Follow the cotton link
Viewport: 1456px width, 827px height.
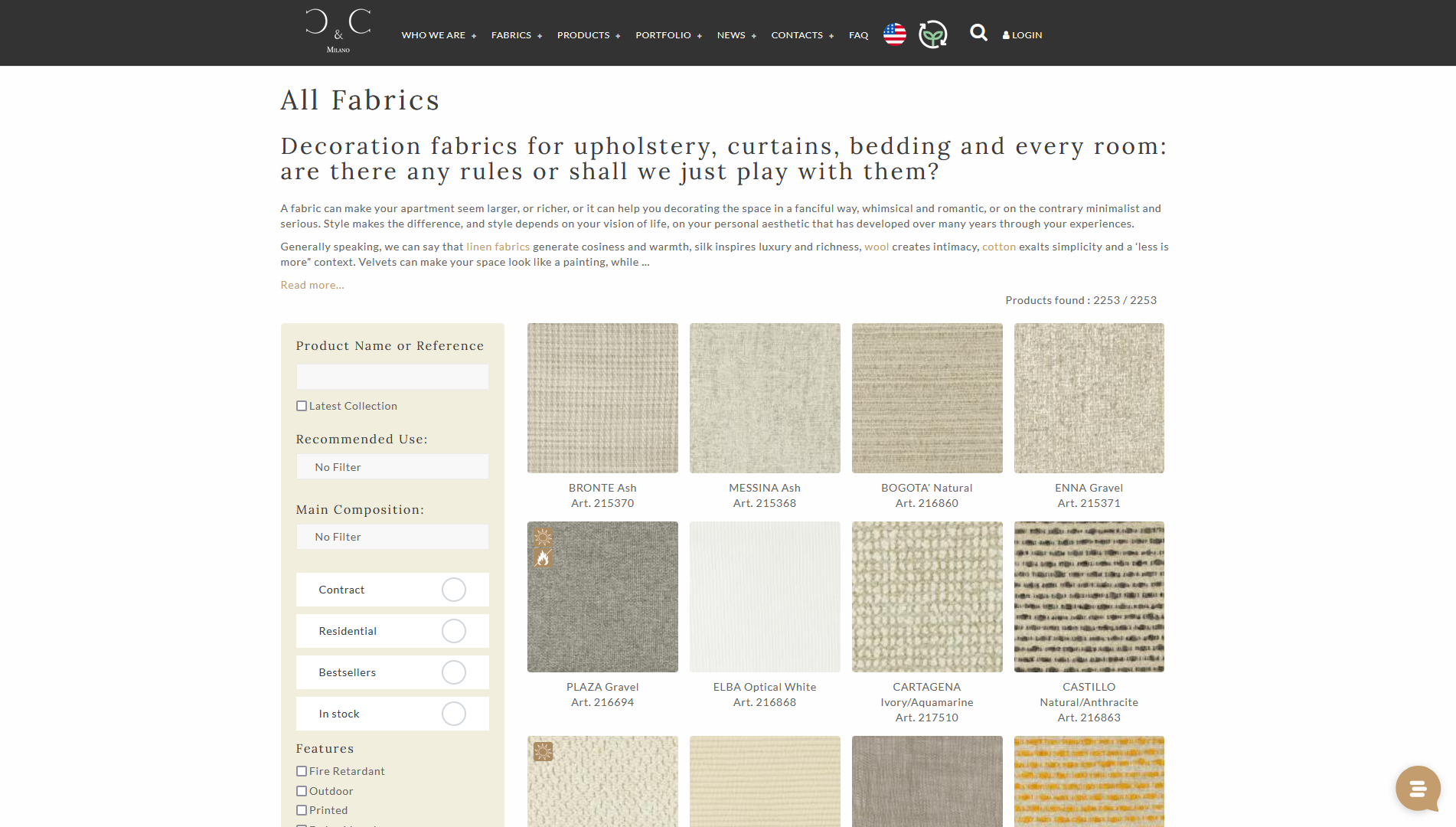click(x=999, y=247)
